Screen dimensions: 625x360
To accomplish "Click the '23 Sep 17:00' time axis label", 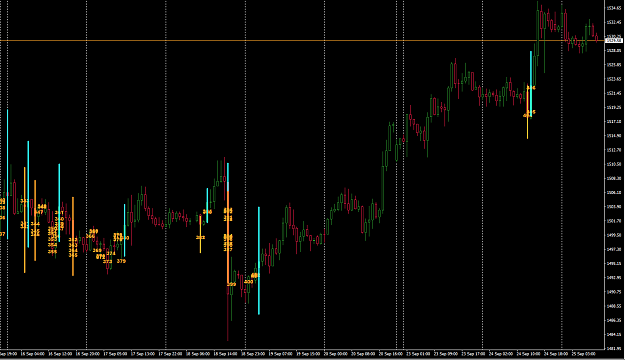I will coord(473,354).
